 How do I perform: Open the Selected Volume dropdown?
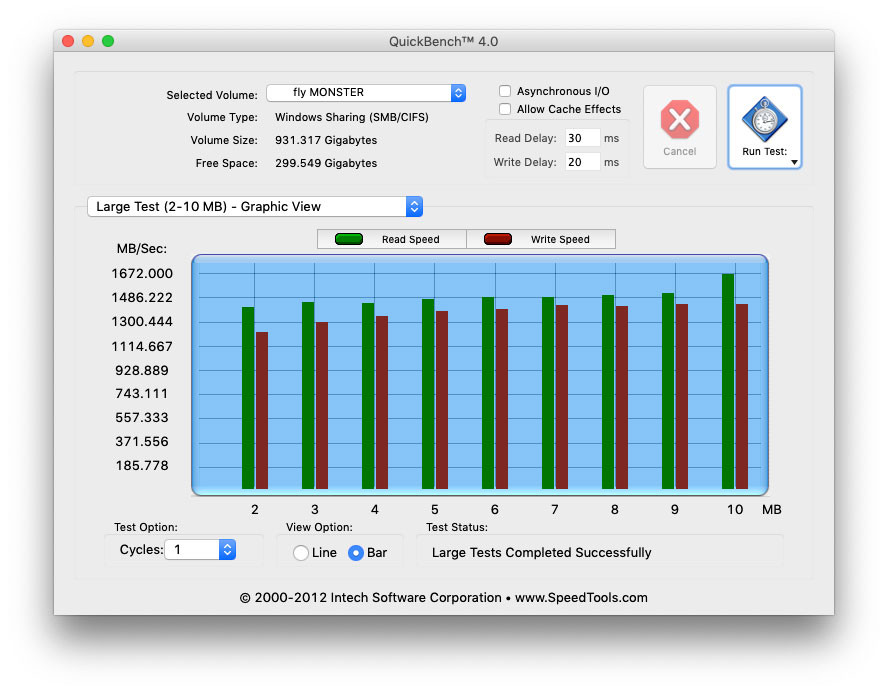tap(366, 93)
